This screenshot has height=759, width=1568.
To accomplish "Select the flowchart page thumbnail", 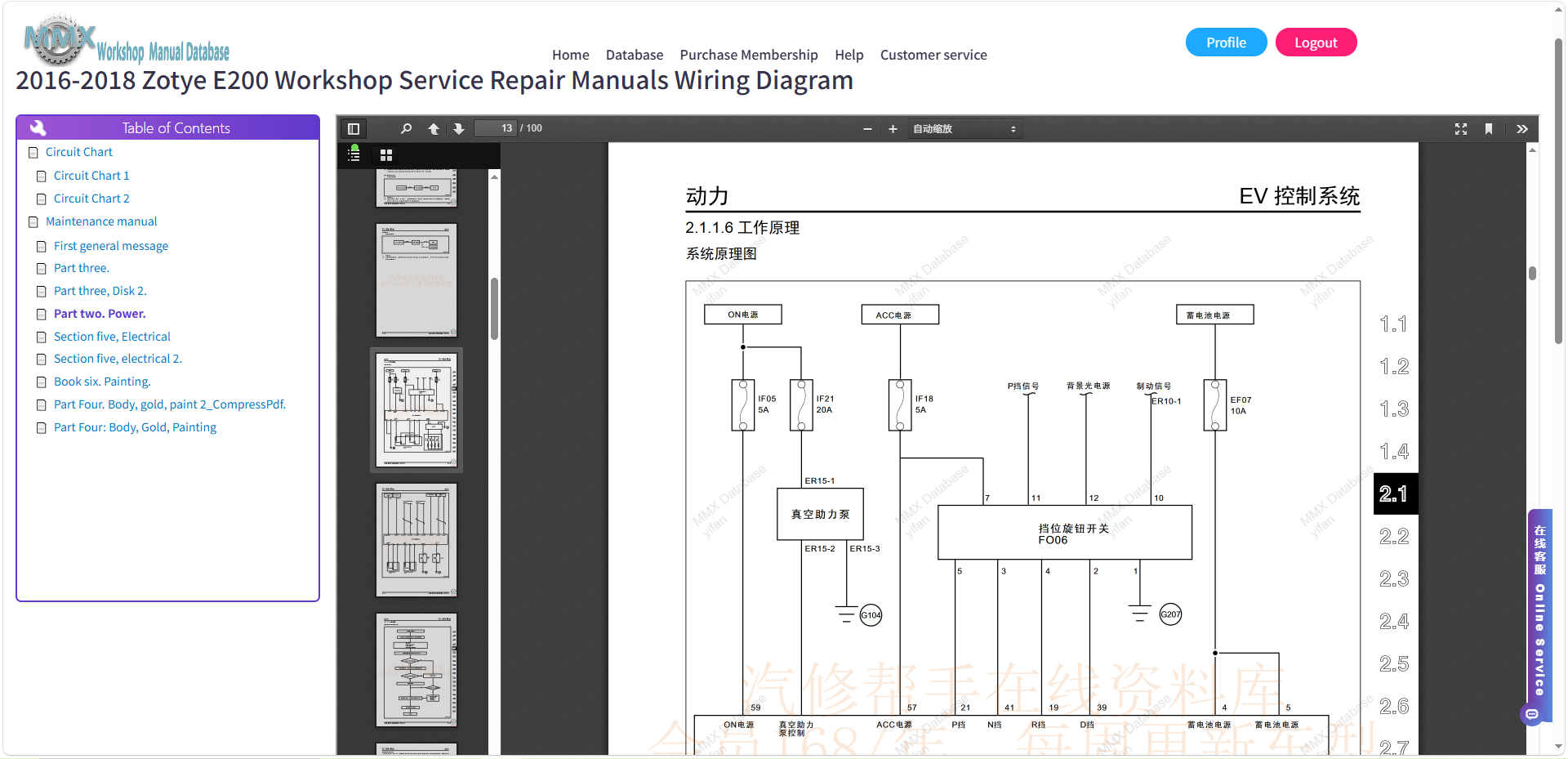I will (x=416, y=670).
